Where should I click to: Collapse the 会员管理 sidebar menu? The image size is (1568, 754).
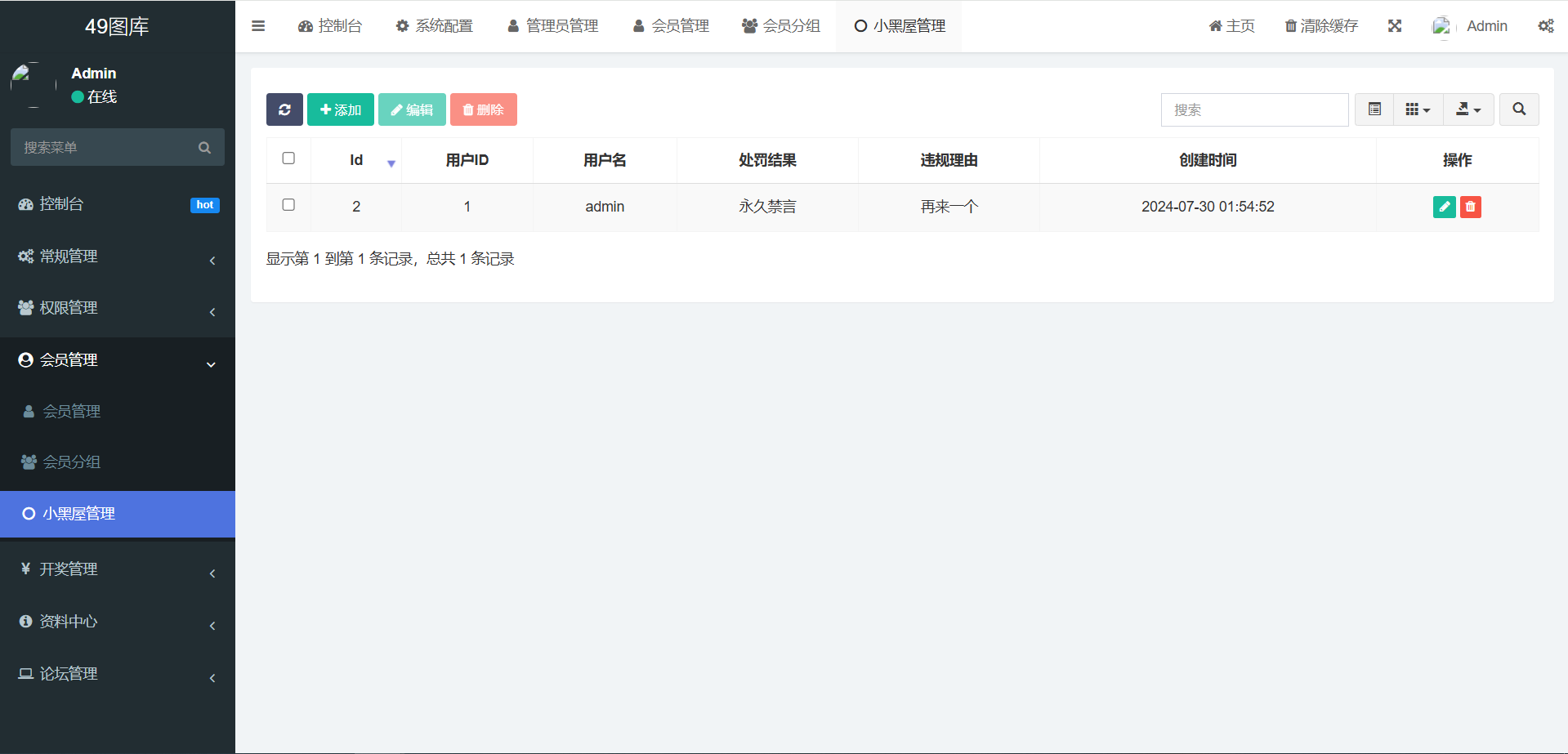118,360
